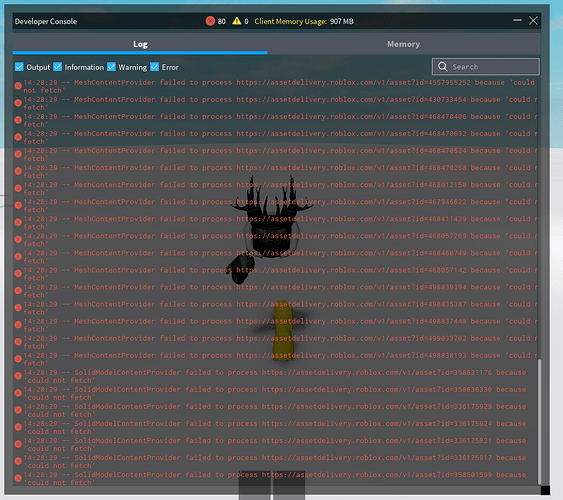The height and width of the screenshot is (500, 563).
Task: Click error icon for asset id 468411439
Action: coord(18,222)
